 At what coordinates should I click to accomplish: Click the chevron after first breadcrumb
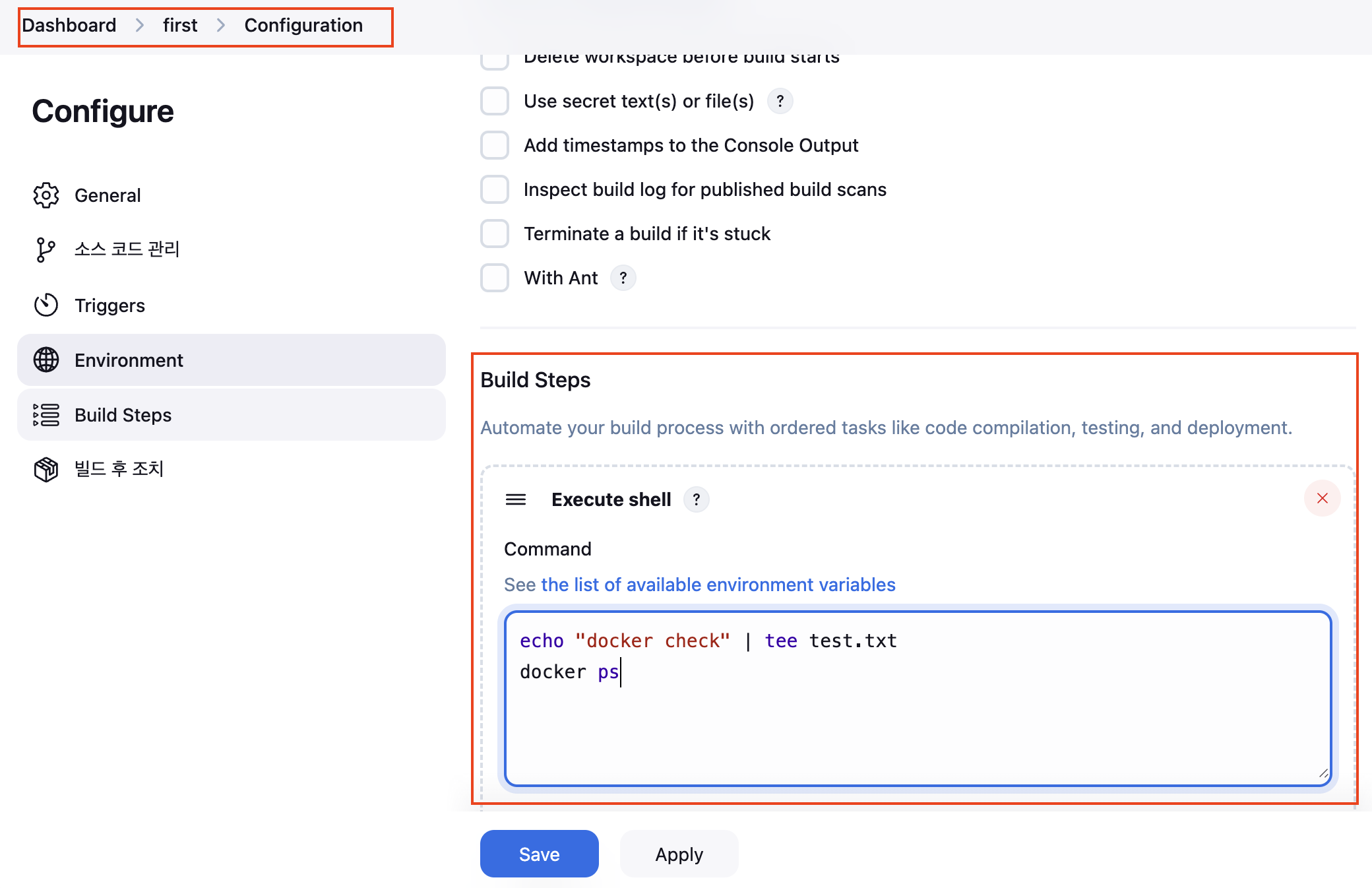(221, 25)
